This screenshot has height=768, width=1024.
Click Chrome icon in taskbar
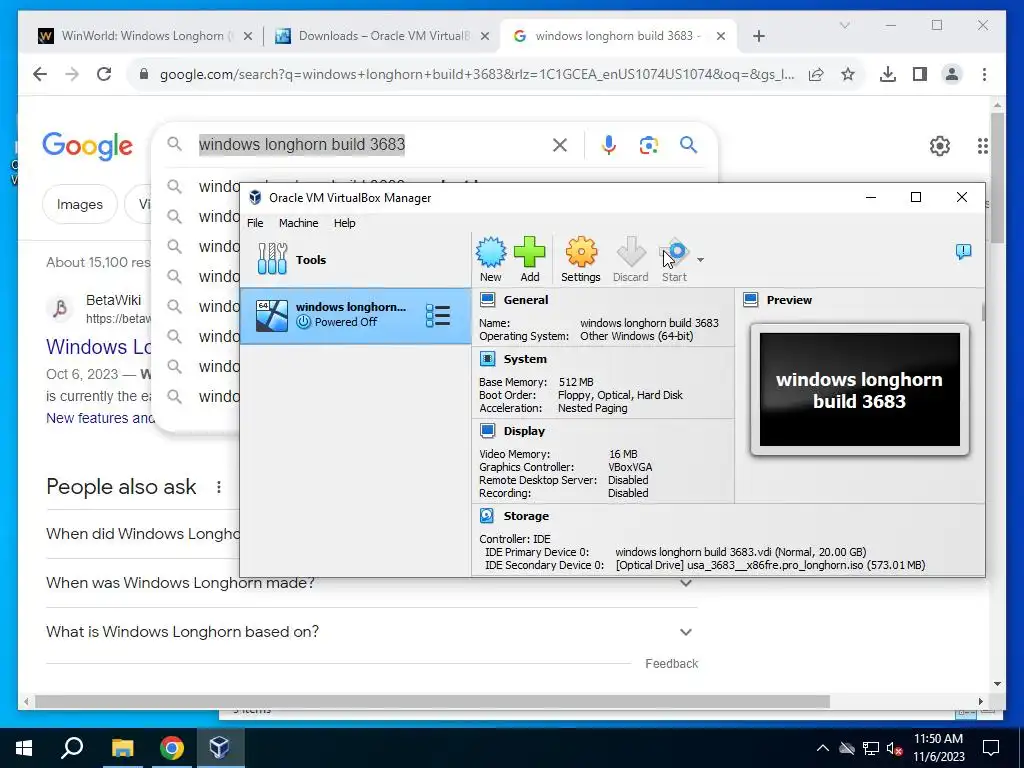point(172,748)
